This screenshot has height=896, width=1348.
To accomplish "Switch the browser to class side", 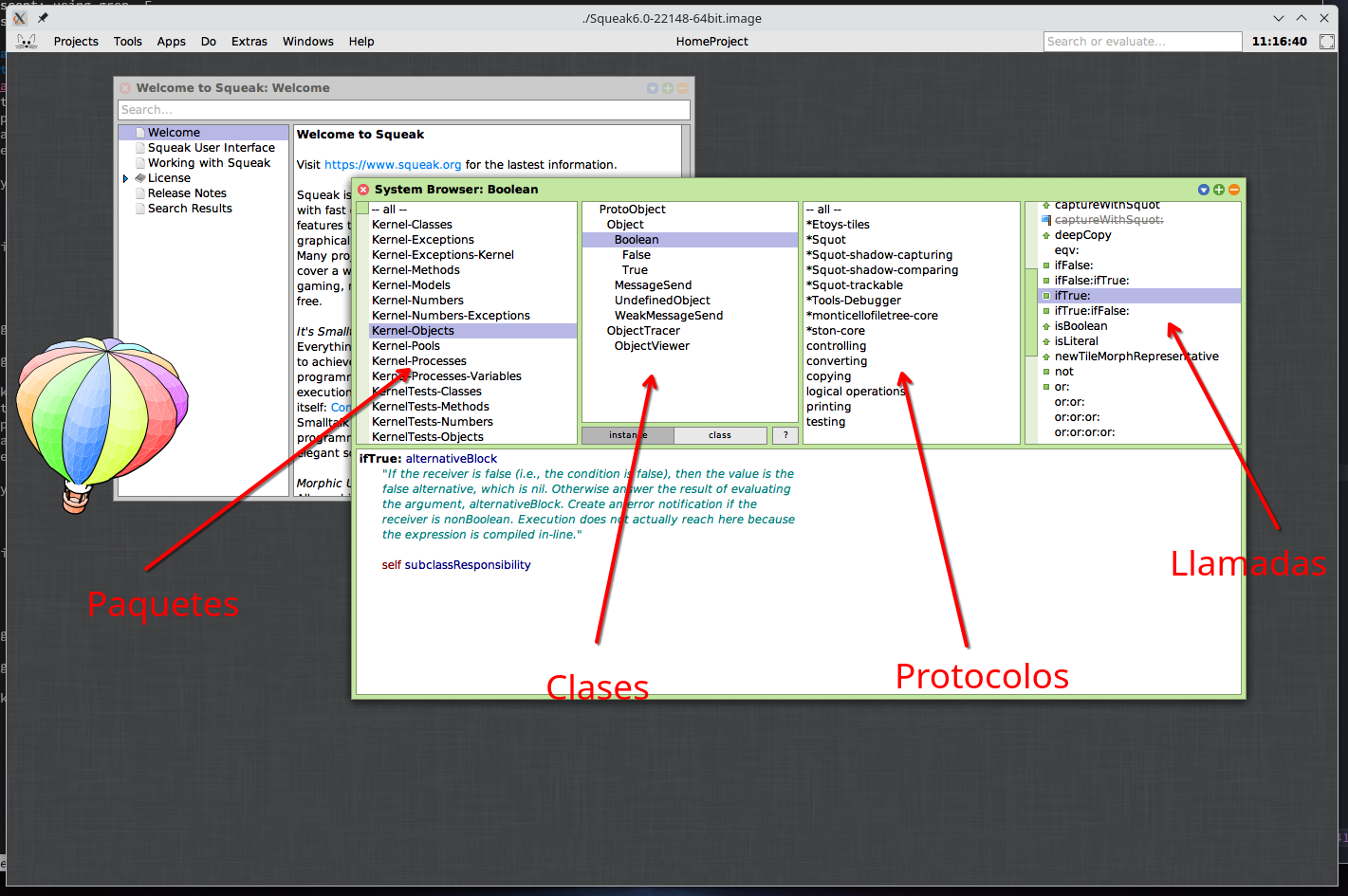I will click(720, 435).
